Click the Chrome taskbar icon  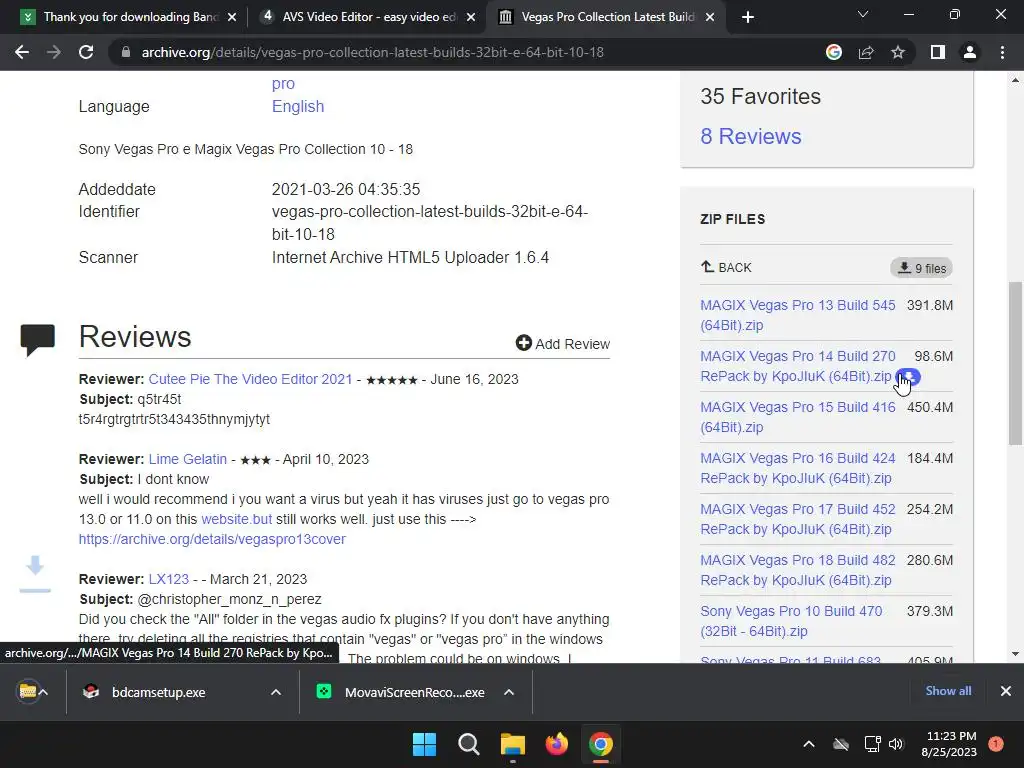(x=601, y=744)
